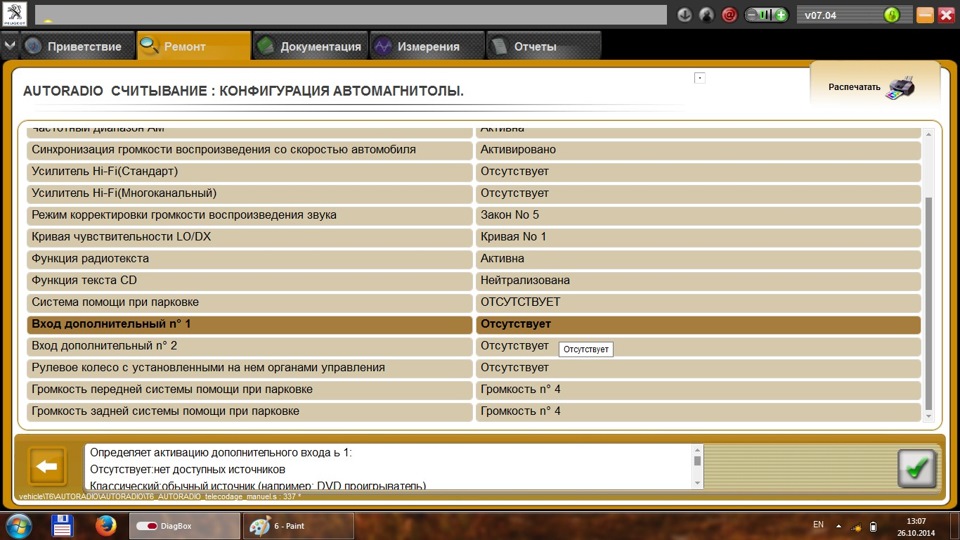
Task: Open the Windows Start menu
Action: [18, 526]
